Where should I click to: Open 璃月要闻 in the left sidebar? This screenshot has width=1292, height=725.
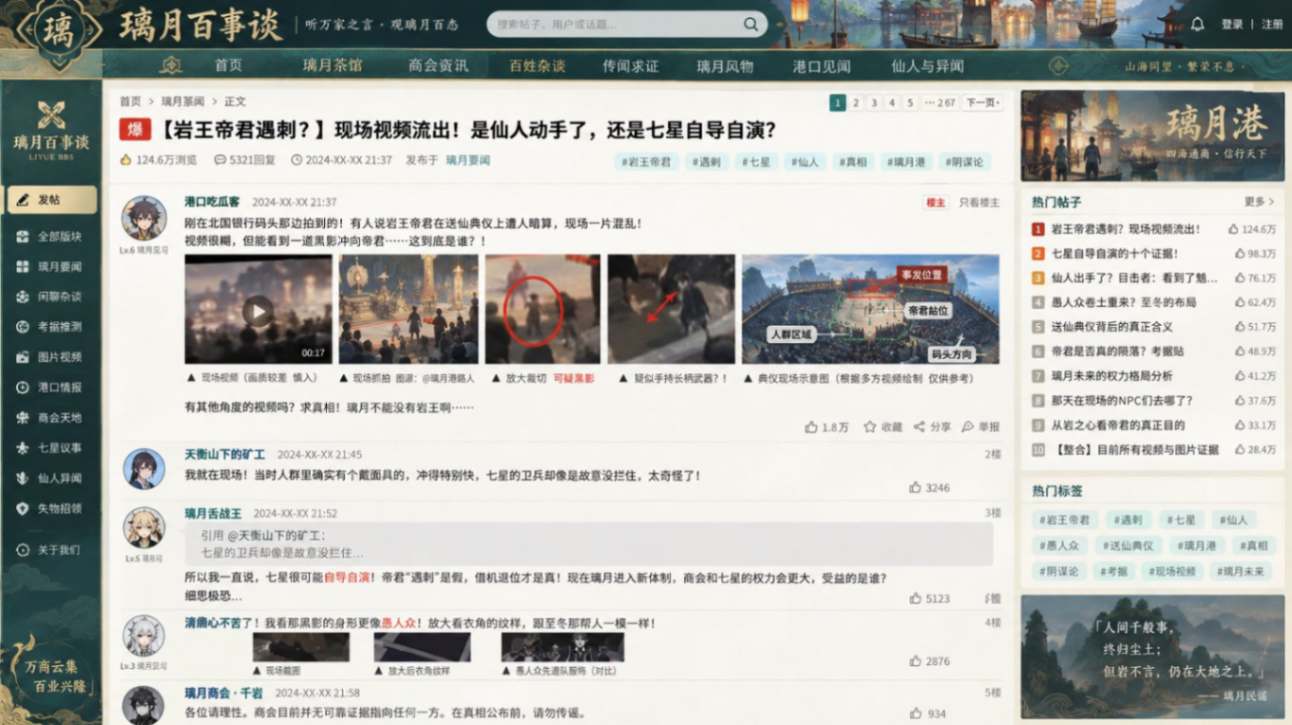tap(51, 267)
